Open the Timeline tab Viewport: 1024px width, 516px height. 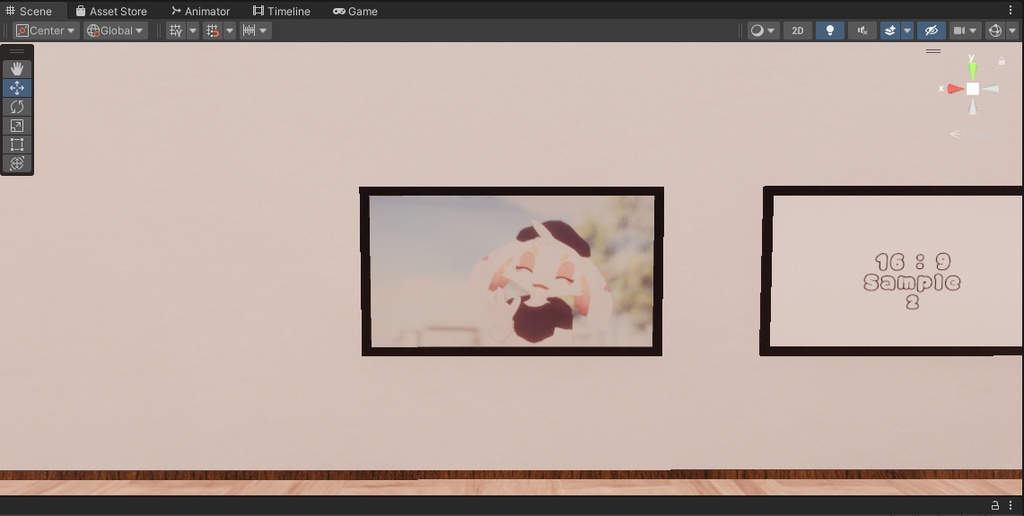pyautogui.click(x=281, y=11)
